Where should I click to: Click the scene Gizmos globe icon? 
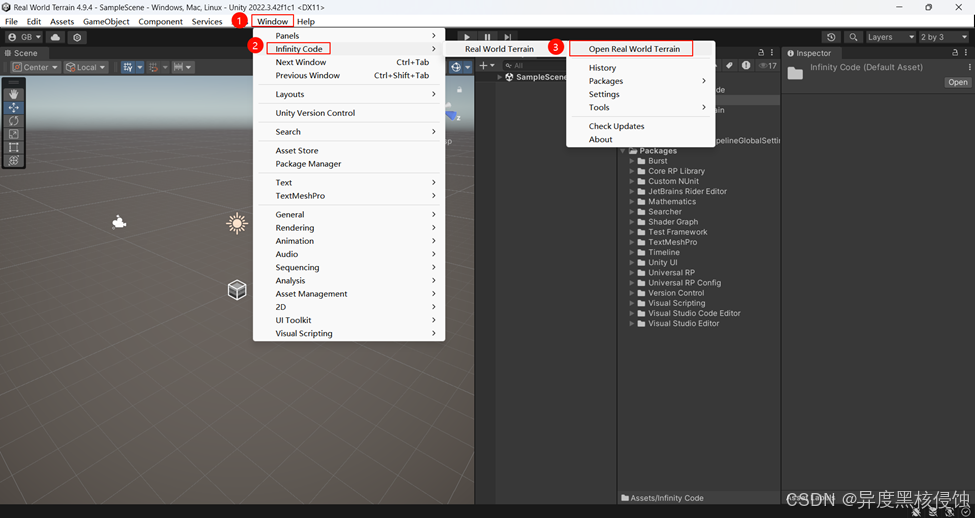[x=456, y=67]
